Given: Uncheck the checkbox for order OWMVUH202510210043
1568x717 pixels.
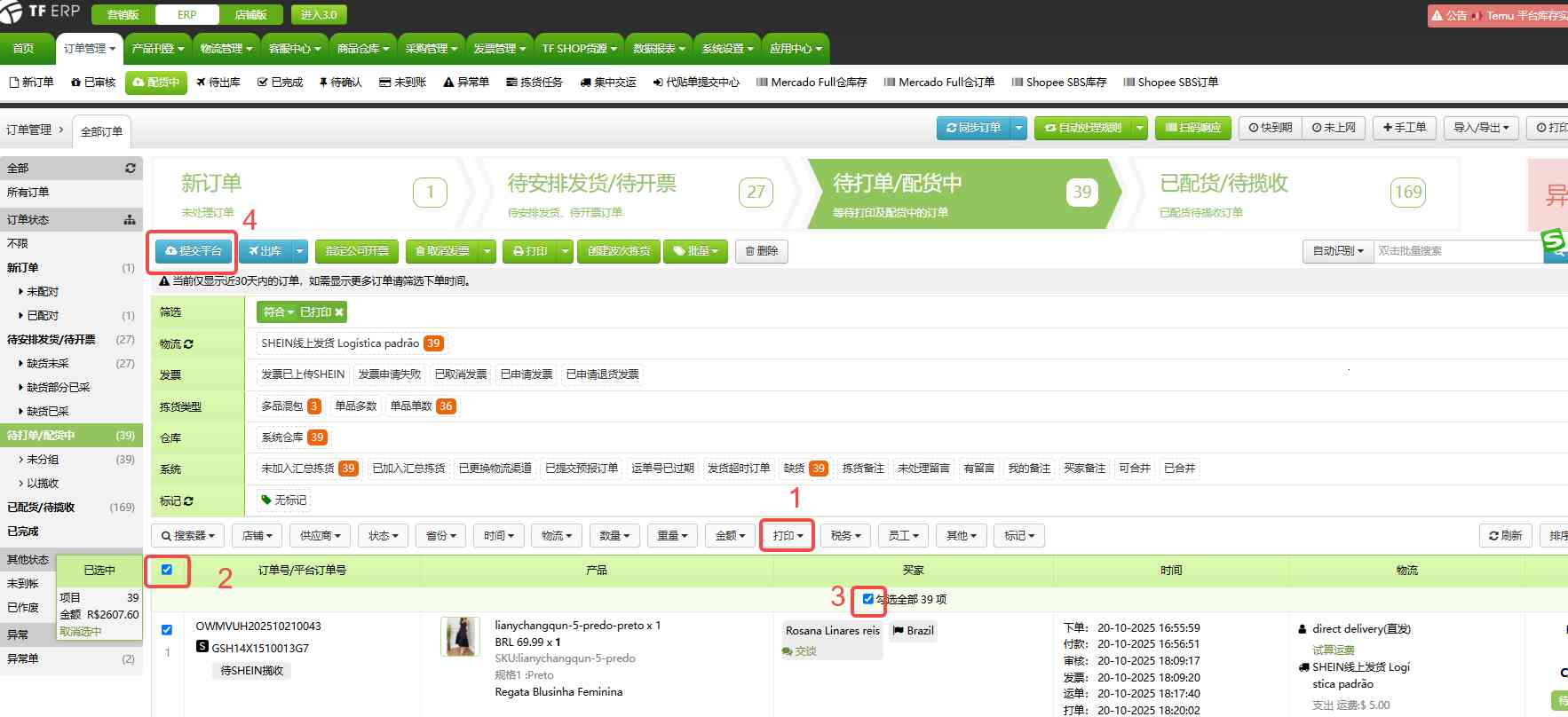Looking at the screenshot, I should (x=167, y=630).
